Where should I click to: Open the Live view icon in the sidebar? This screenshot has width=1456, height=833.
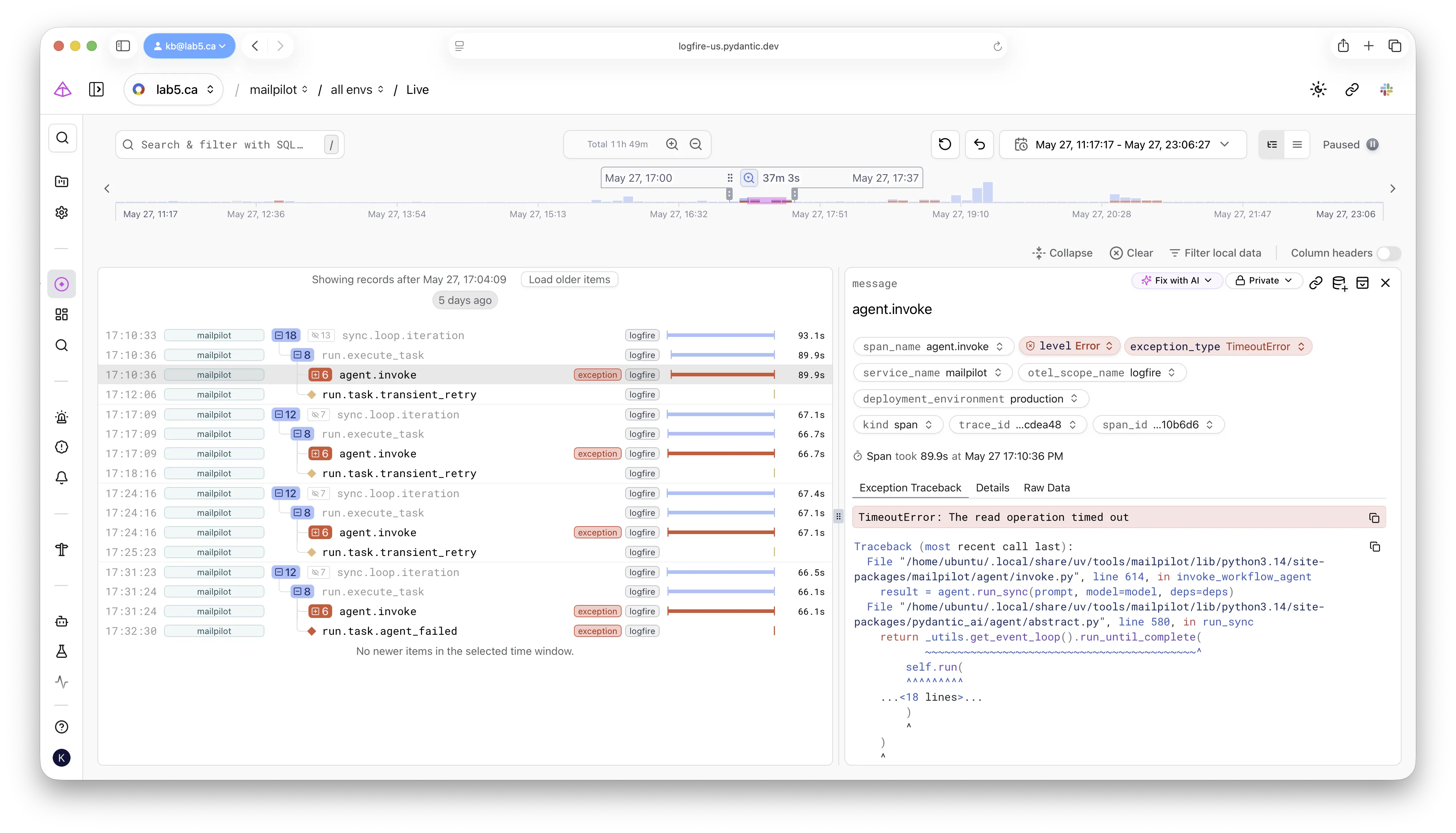coord(62,284)
